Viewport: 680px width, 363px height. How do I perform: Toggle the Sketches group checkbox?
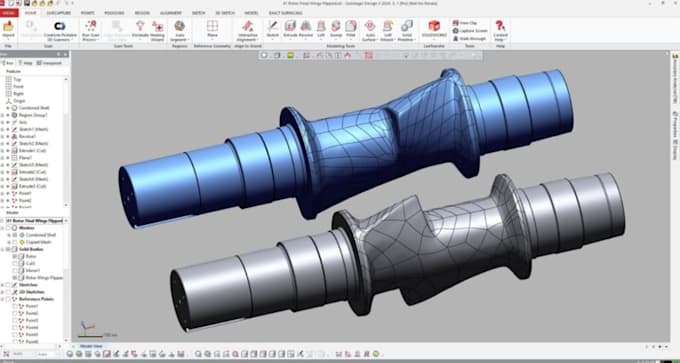tap(9, 285)
